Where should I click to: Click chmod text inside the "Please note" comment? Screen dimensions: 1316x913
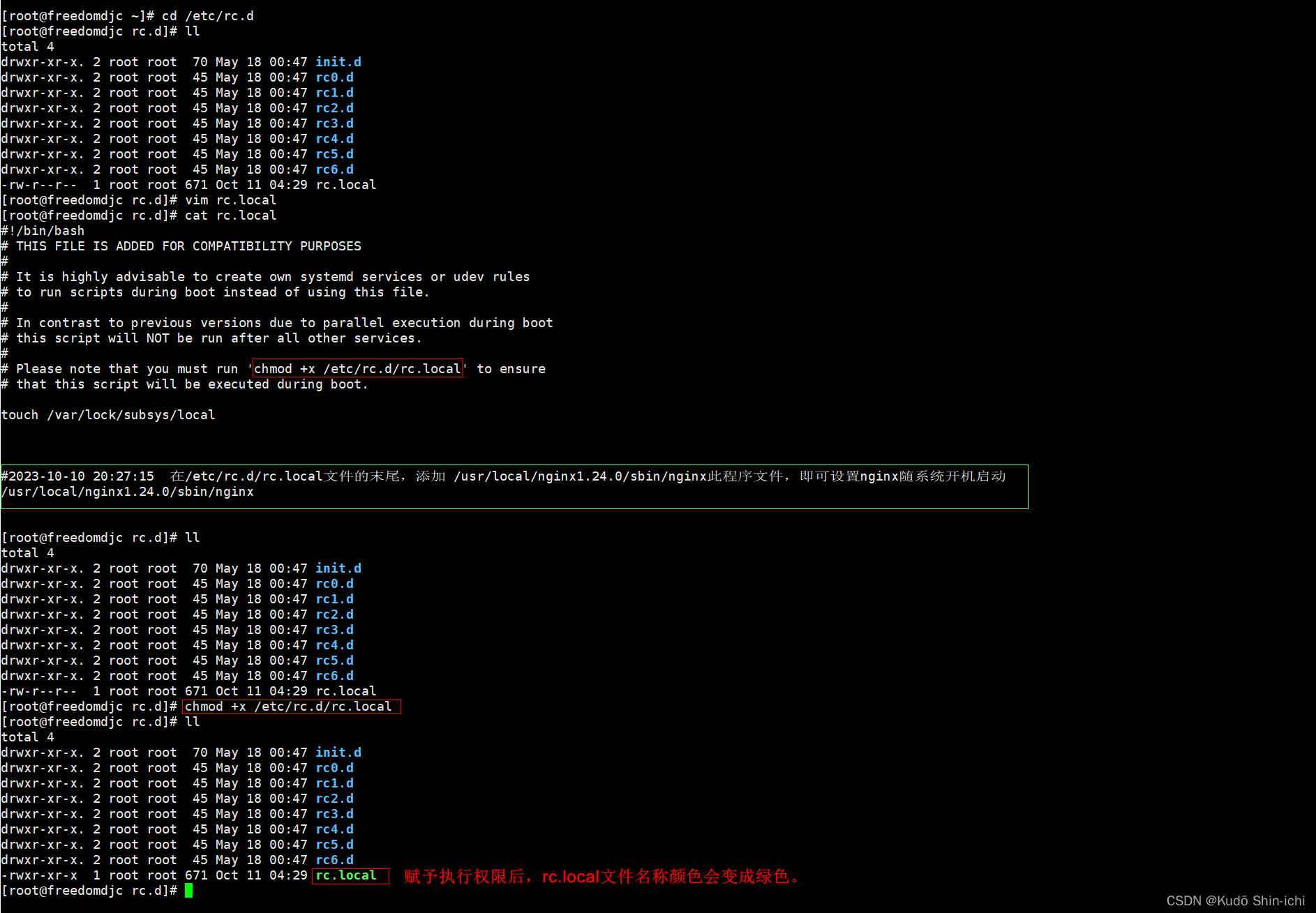coord(358,369)
